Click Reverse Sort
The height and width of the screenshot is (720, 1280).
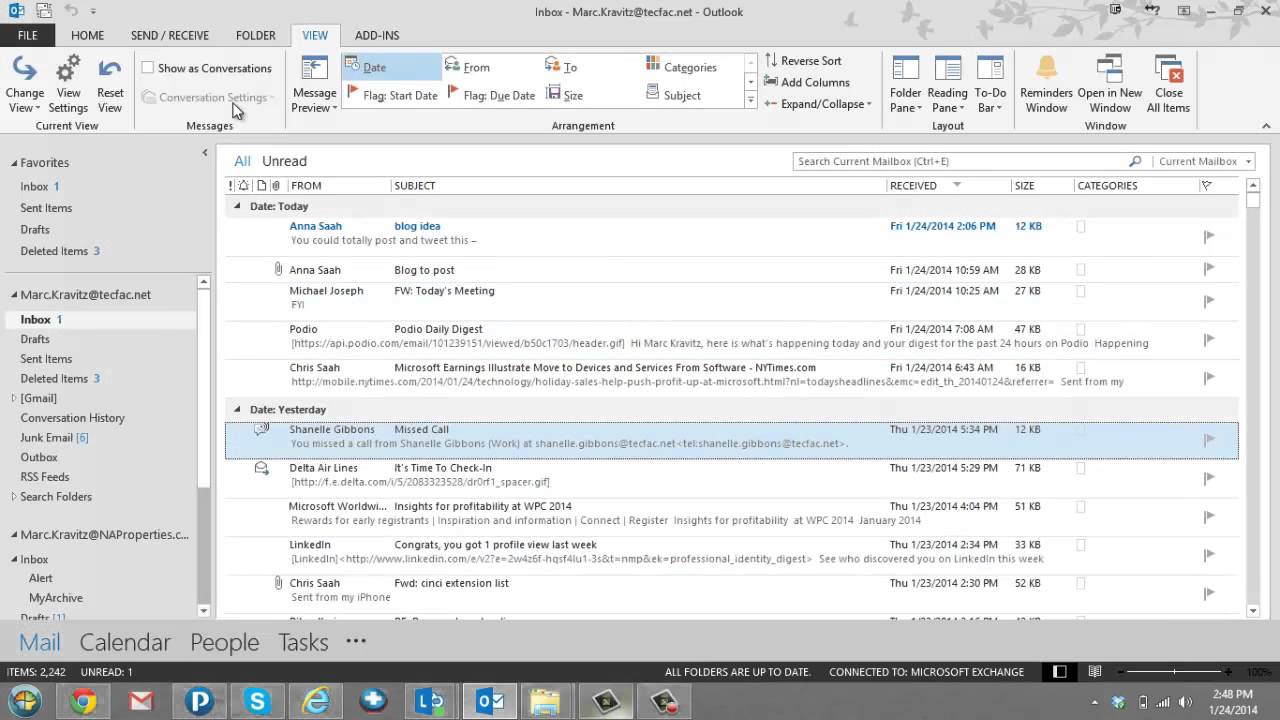coord(803,60)
